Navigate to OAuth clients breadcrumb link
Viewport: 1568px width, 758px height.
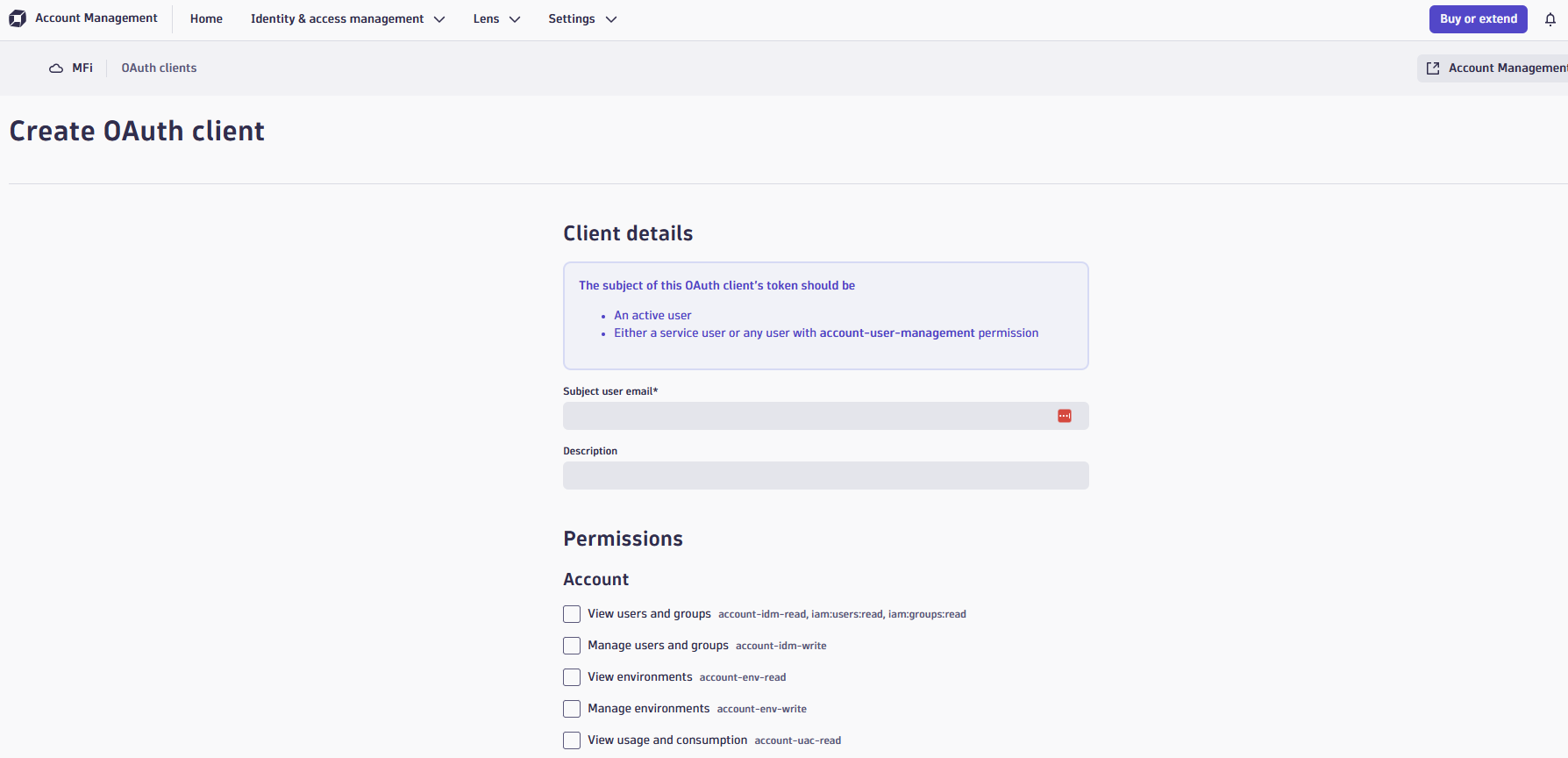tap(159, 68)
